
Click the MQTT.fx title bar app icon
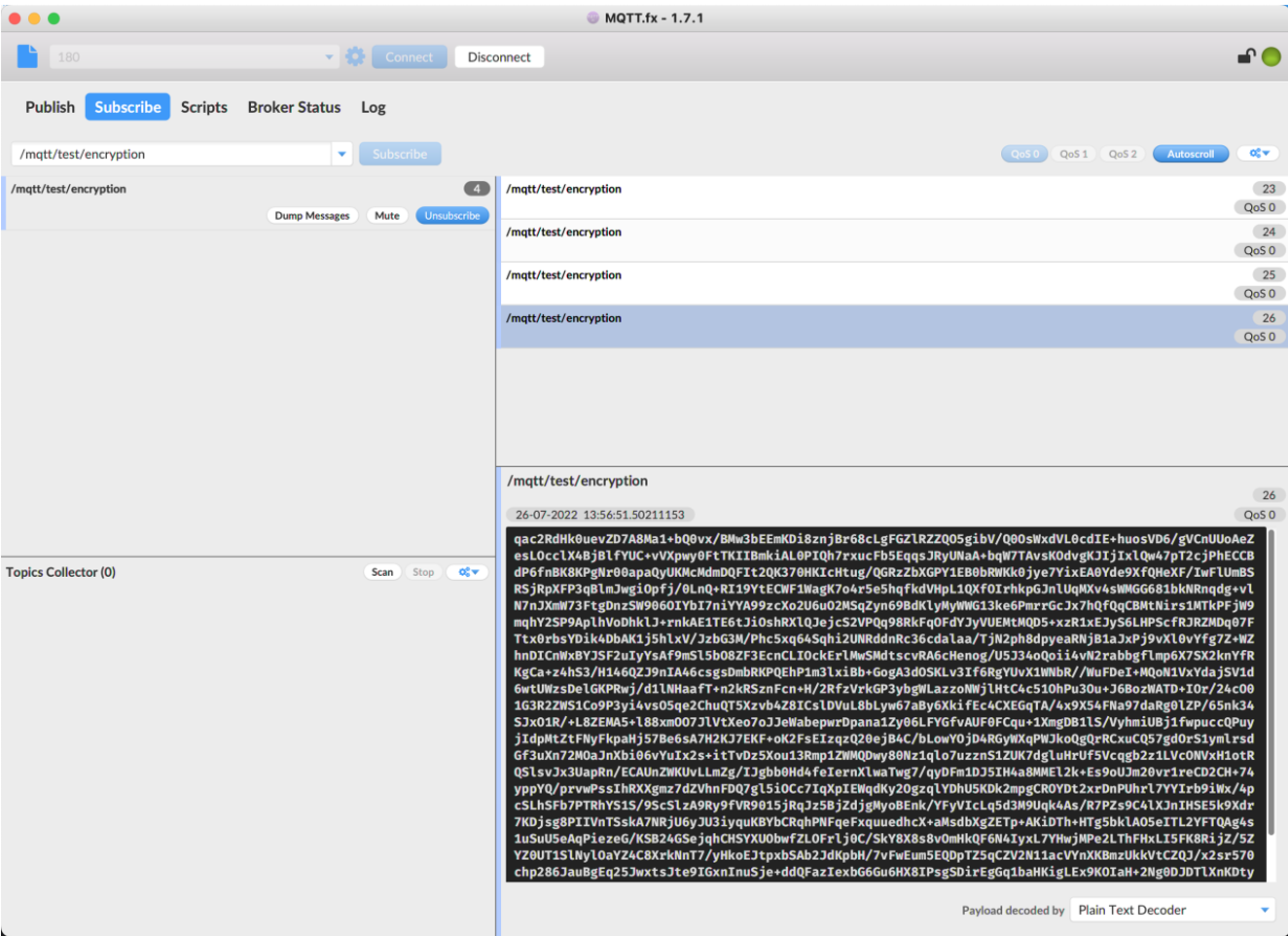tap(592, 18)
